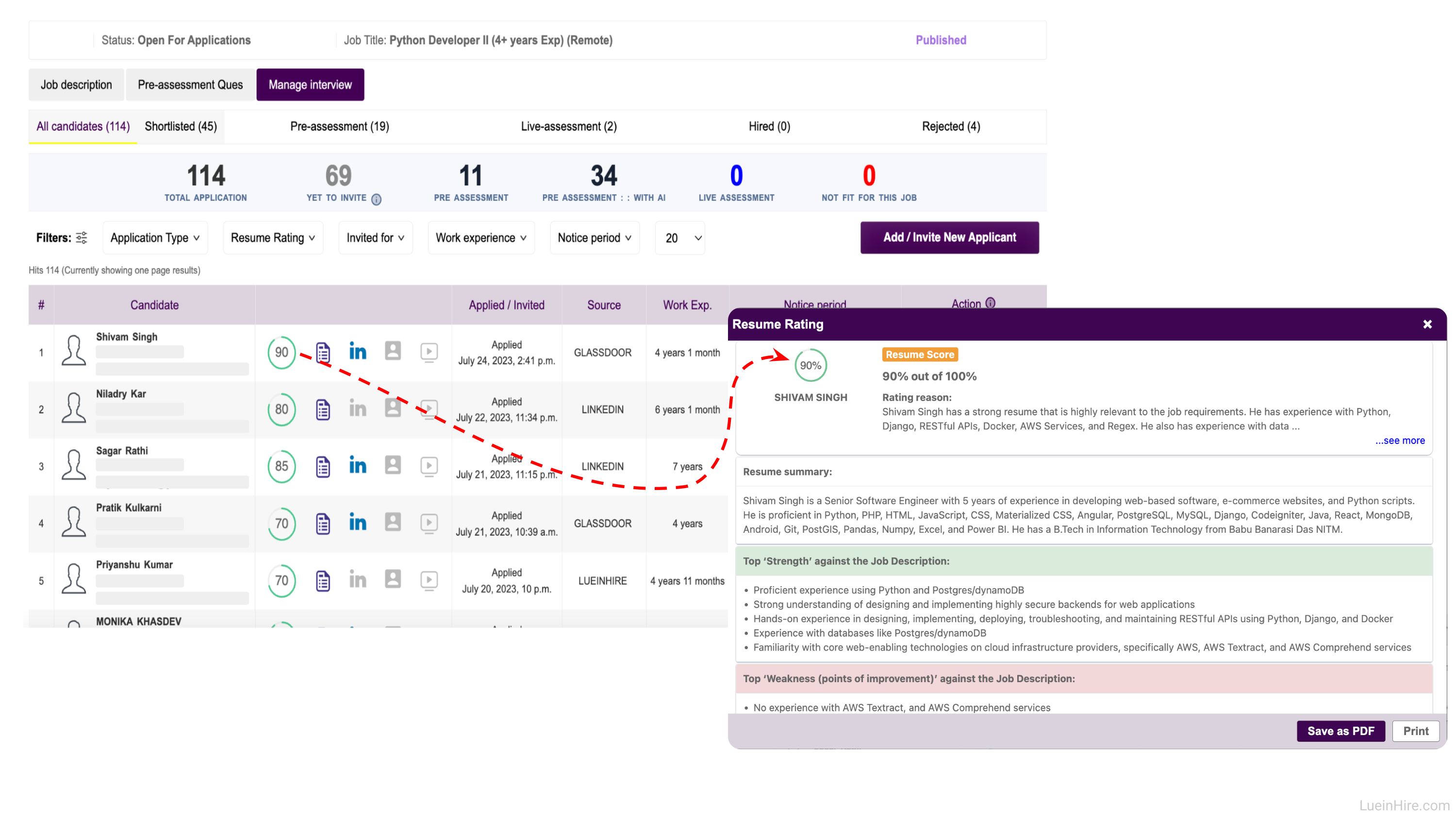Click the 90% score ring in popup
The image size is (1456, 819).
[x=810, y=365]
